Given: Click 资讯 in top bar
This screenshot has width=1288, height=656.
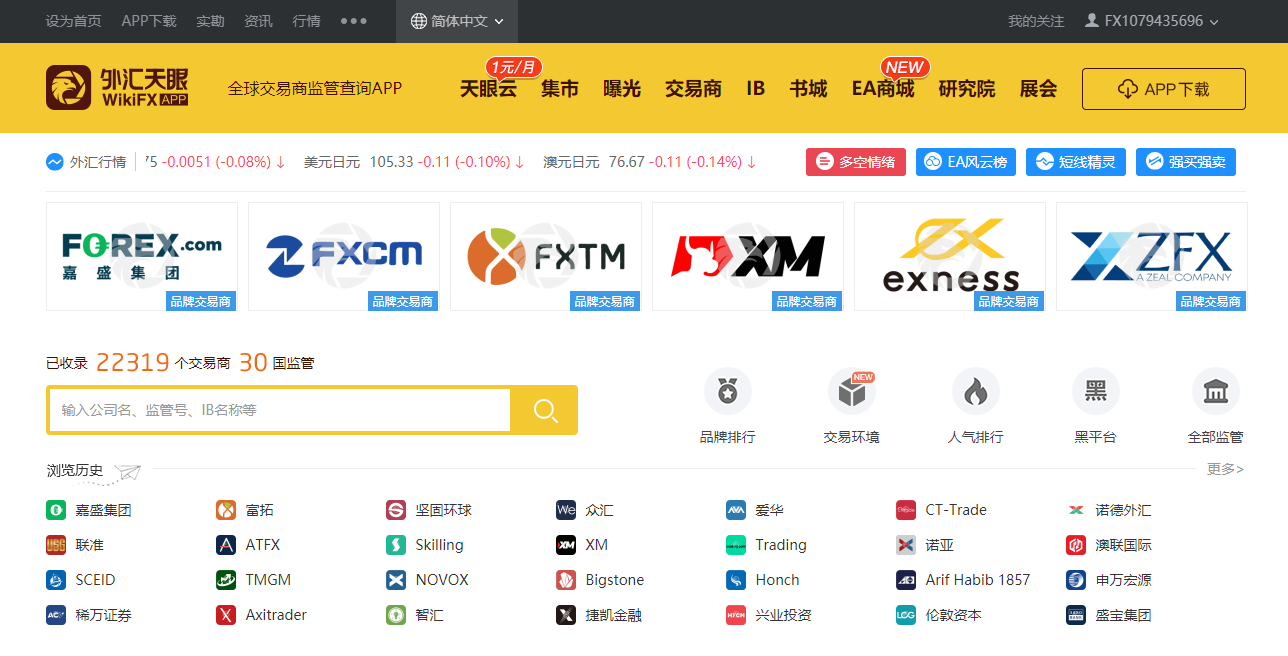Looking at the screenshot, I should pyautogui.click(x=258, y=21).
